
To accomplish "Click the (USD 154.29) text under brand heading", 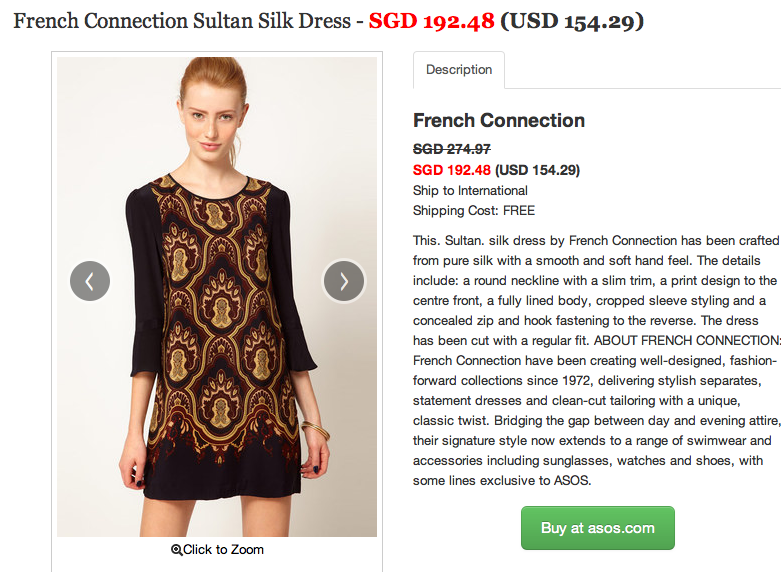I will coord(537,170).
